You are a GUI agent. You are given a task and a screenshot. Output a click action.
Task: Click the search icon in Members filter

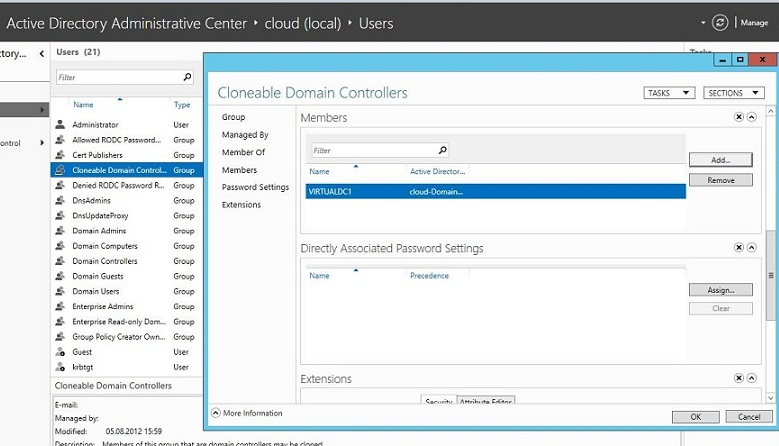pyautogui.click(x=443, y=150)
